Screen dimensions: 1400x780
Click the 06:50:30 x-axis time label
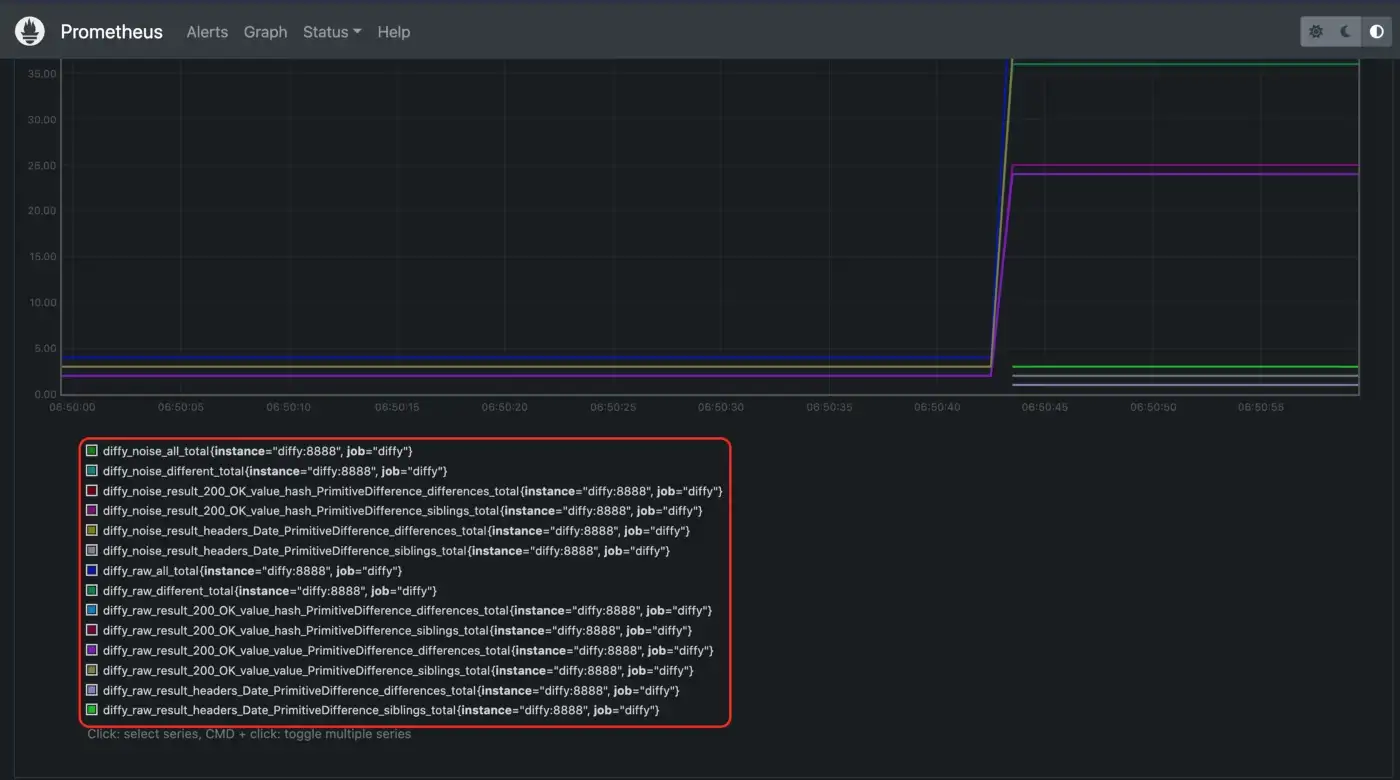pyautogui.click(x=720, y=408)
